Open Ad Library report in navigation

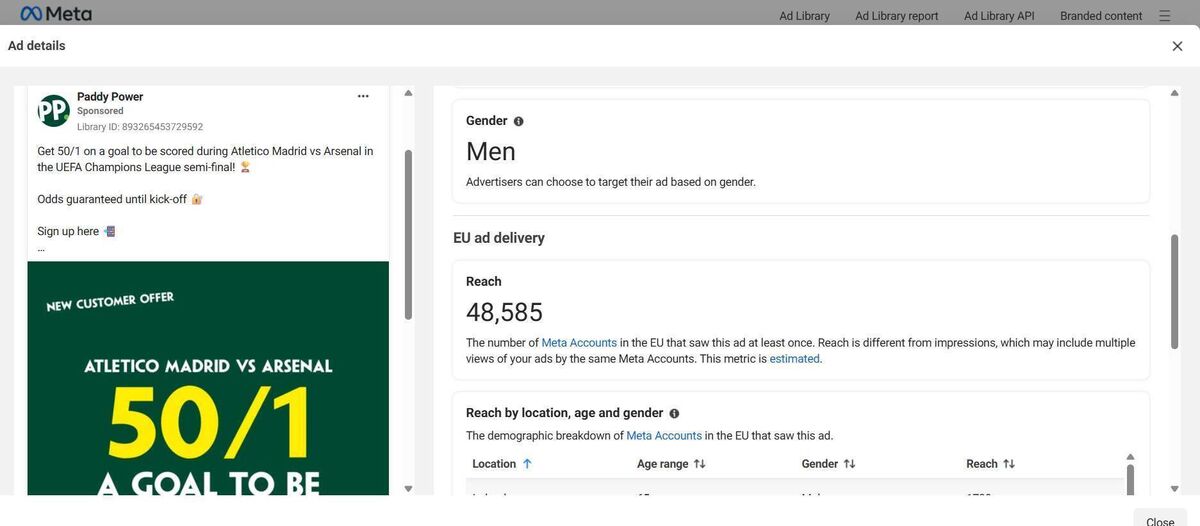pos(896,16)
